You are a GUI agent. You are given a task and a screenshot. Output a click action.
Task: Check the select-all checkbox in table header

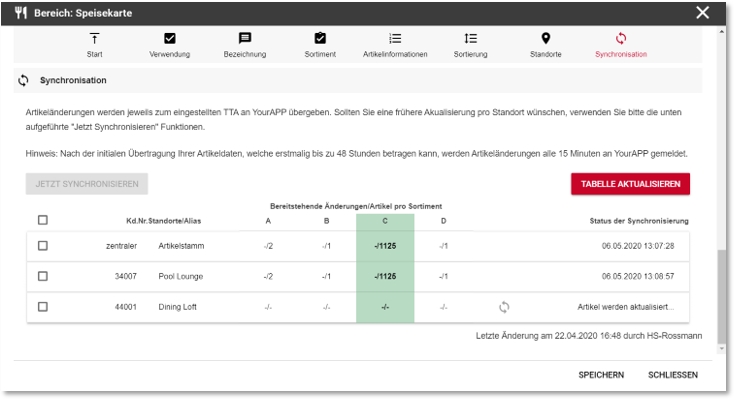43,220
